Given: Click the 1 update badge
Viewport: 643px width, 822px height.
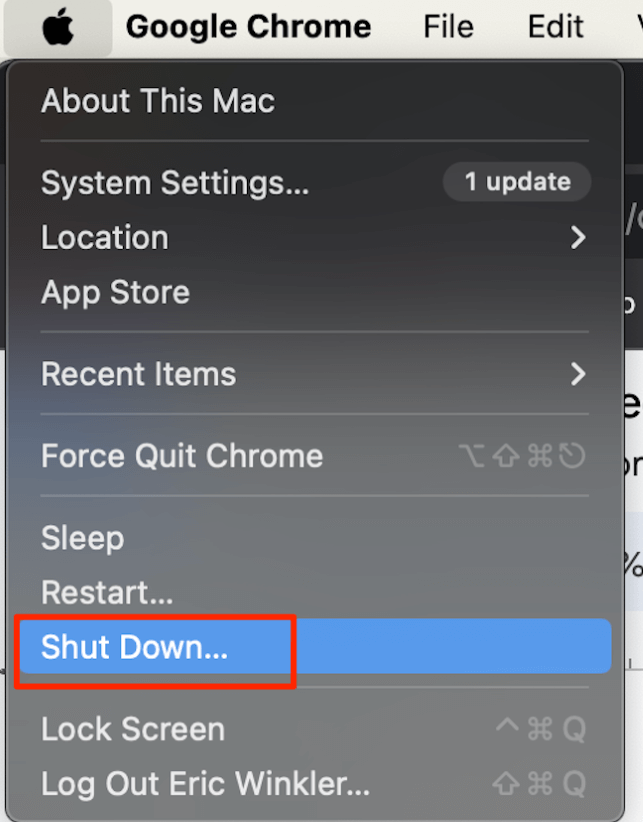Looking at the screenshot, I should tap(517, 181).
